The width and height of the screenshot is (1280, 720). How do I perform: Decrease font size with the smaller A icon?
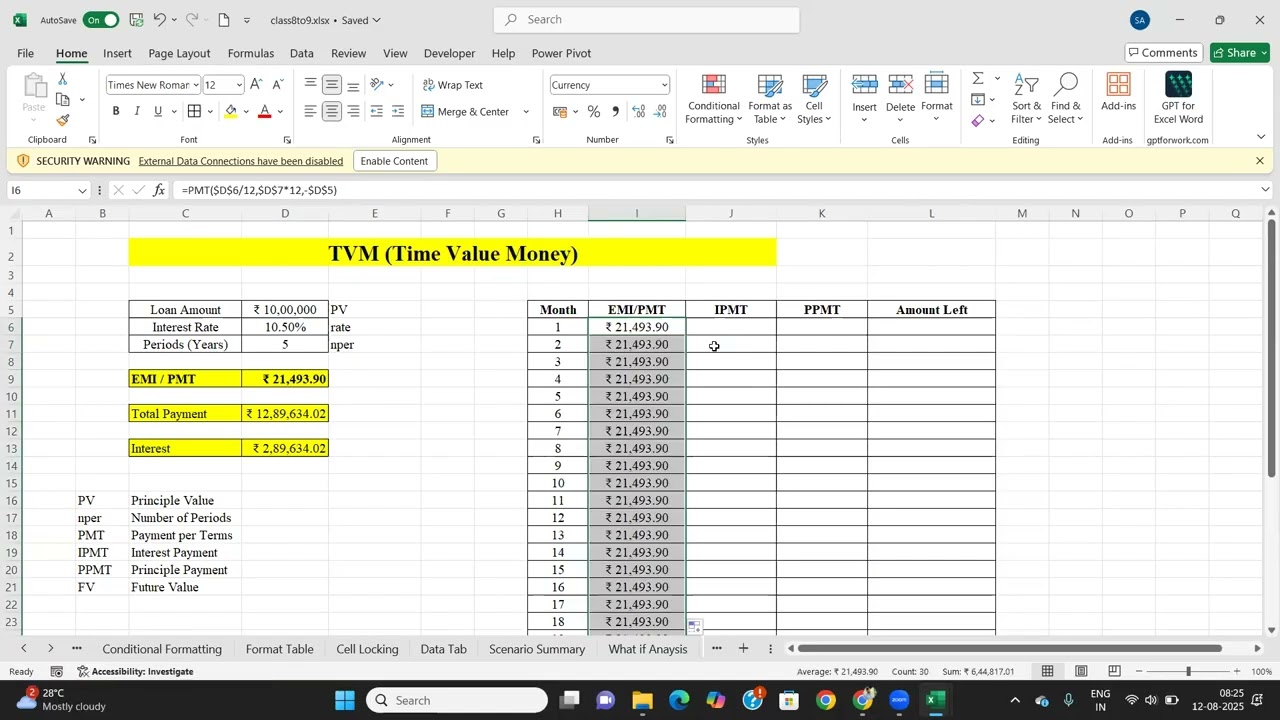point(278,85)
